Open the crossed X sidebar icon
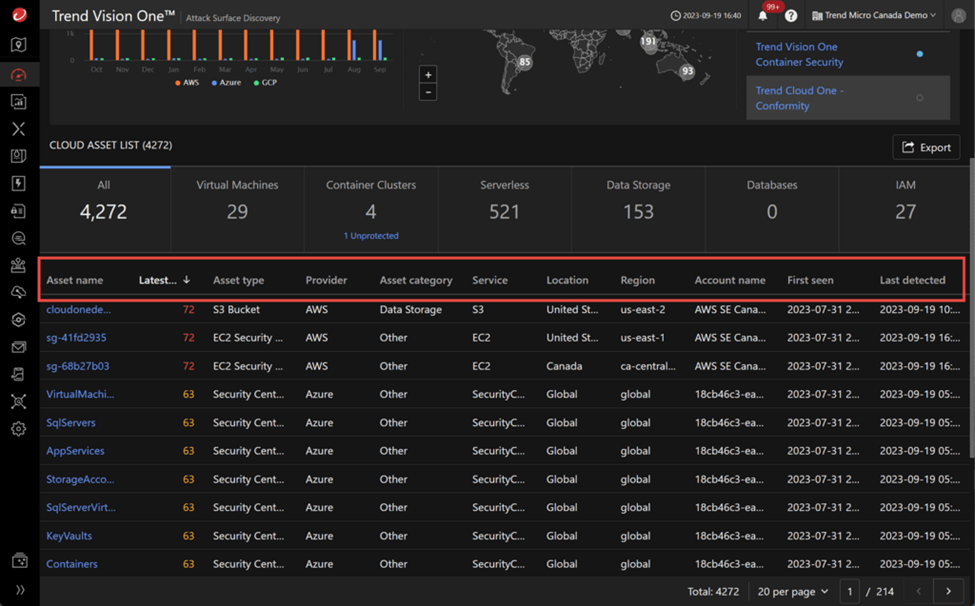975x606 pixels. click(x=19, y=129)
